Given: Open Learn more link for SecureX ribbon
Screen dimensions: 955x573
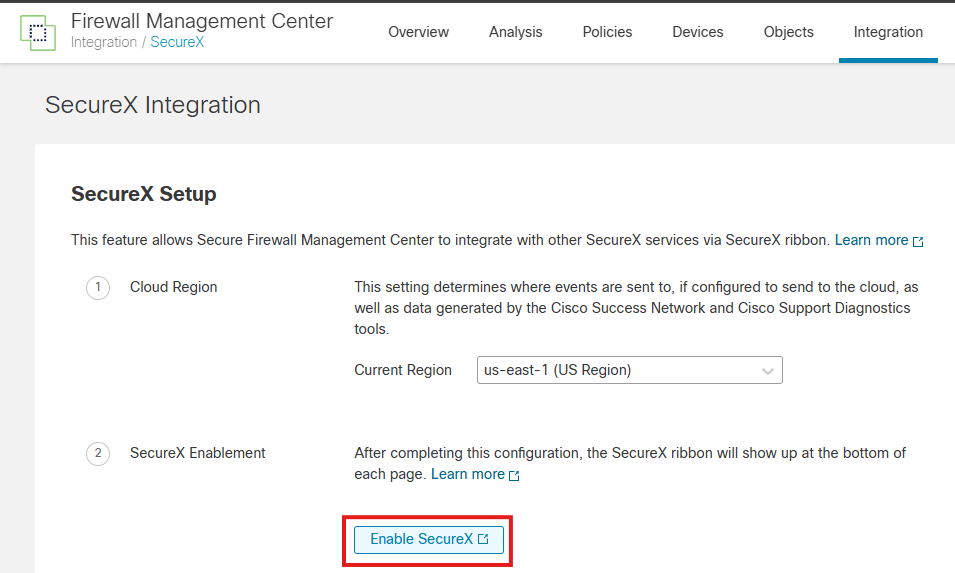Looking at the screenshot, I should 871,240.
